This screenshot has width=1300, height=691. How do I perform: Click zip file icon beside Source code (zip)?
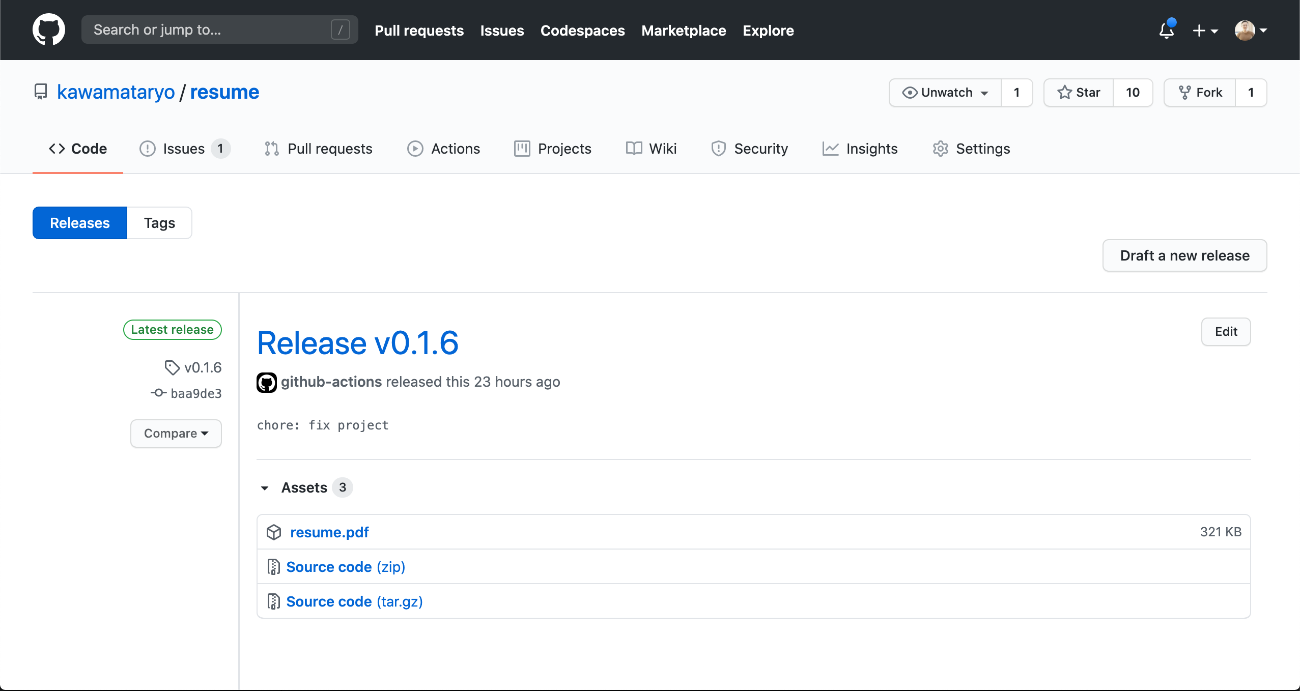click(274, 567)
